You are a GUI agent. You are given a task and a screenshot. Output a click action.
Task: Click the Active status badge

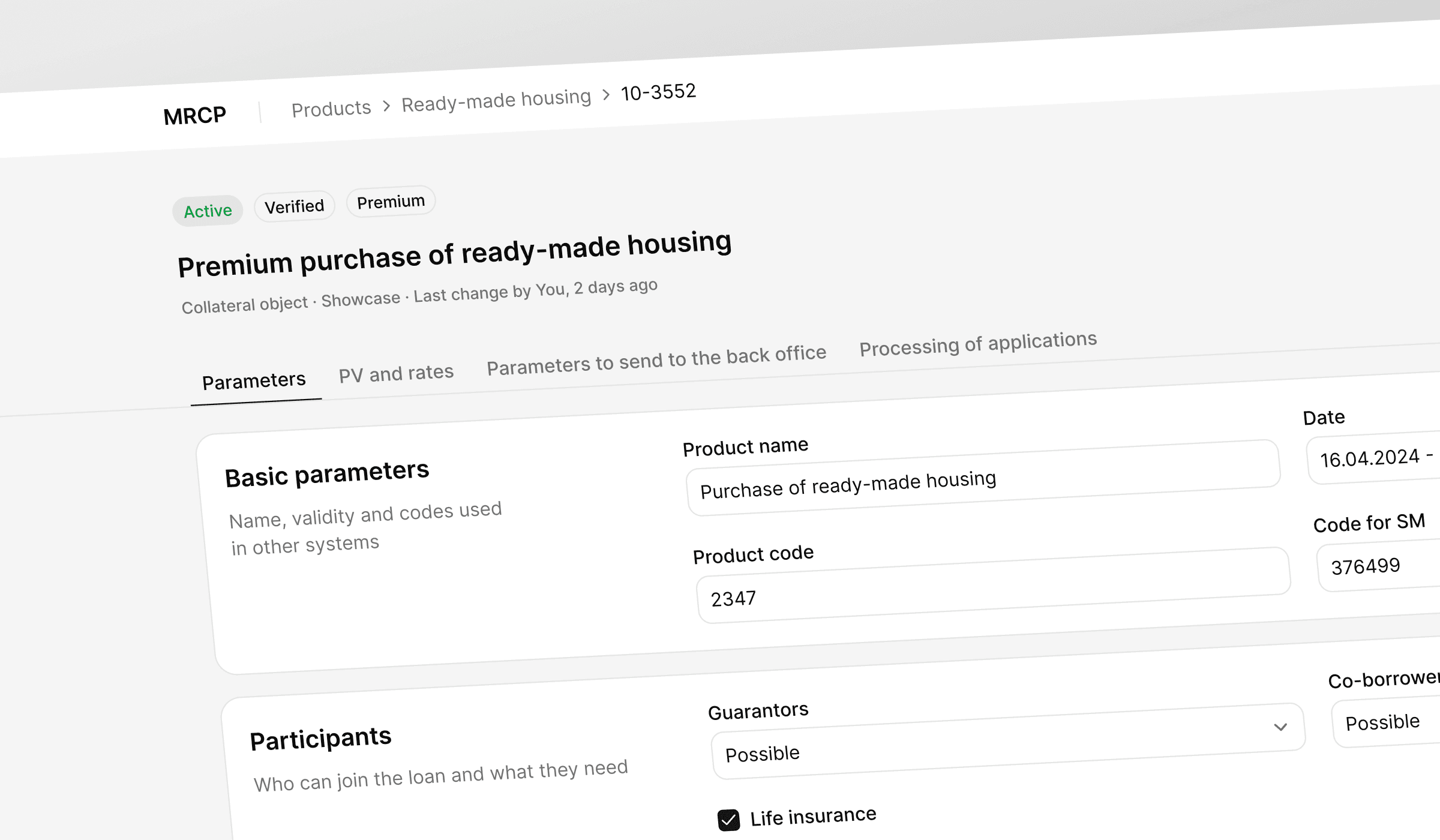click(x=208, y=211)
